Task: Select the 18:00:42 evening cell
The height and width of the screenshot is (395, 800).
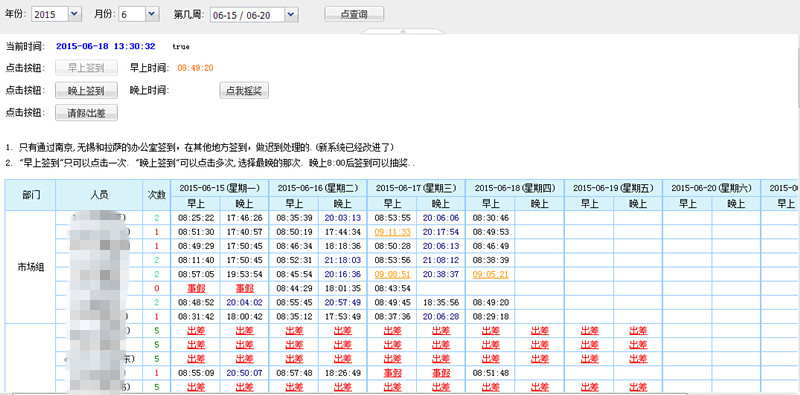Action: [x=244, y=316]
